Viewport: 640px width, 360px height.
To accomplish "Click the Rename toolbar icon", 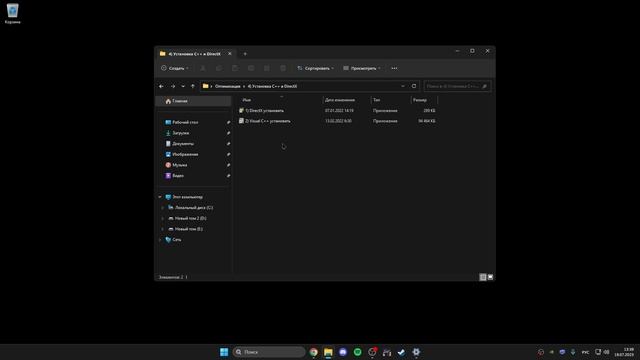I will (251, 68).
